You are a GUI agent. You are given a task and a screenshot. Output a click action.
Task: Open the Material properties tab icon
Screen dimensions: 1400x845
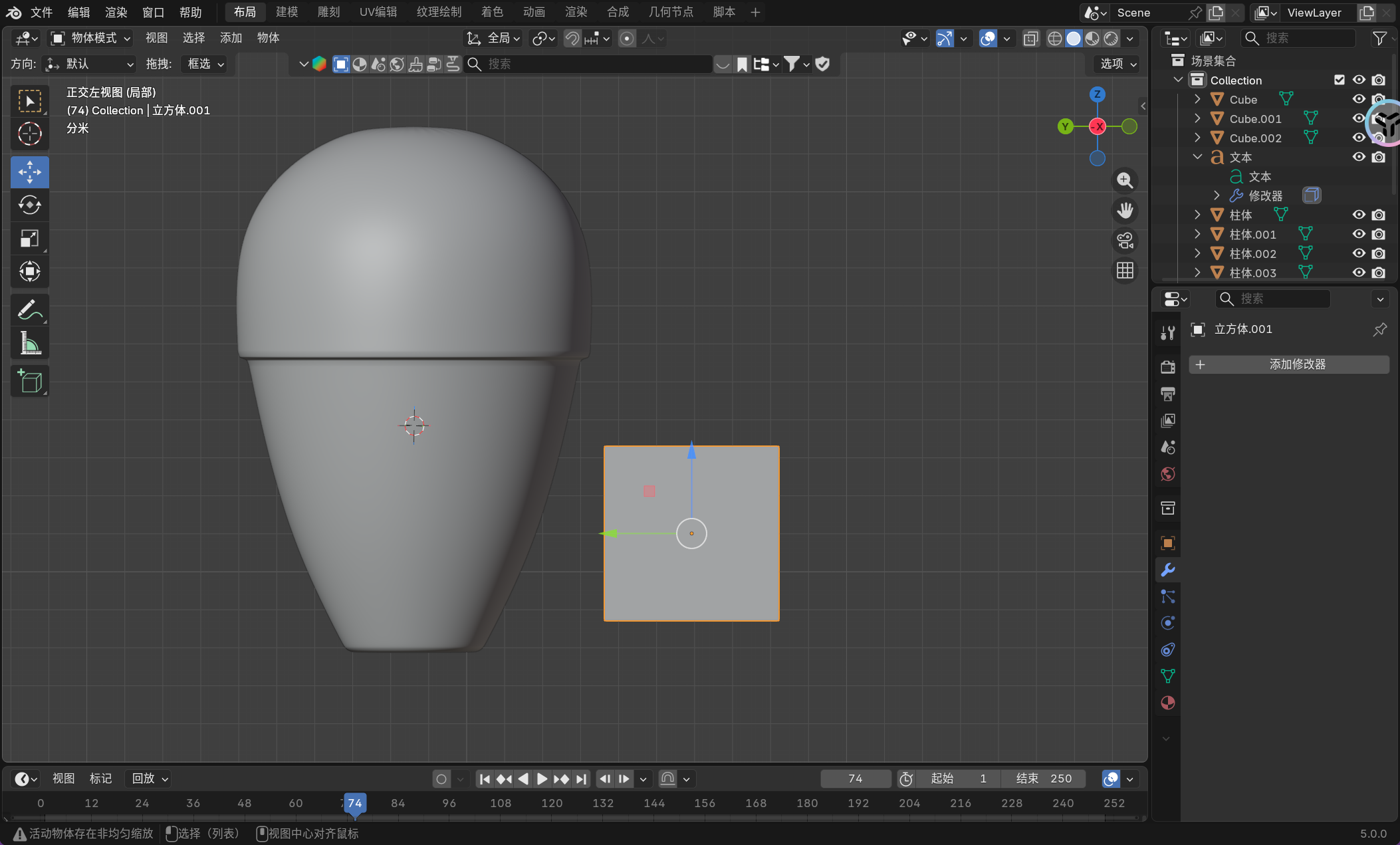pyautogui.click(x=1167, y=703)
